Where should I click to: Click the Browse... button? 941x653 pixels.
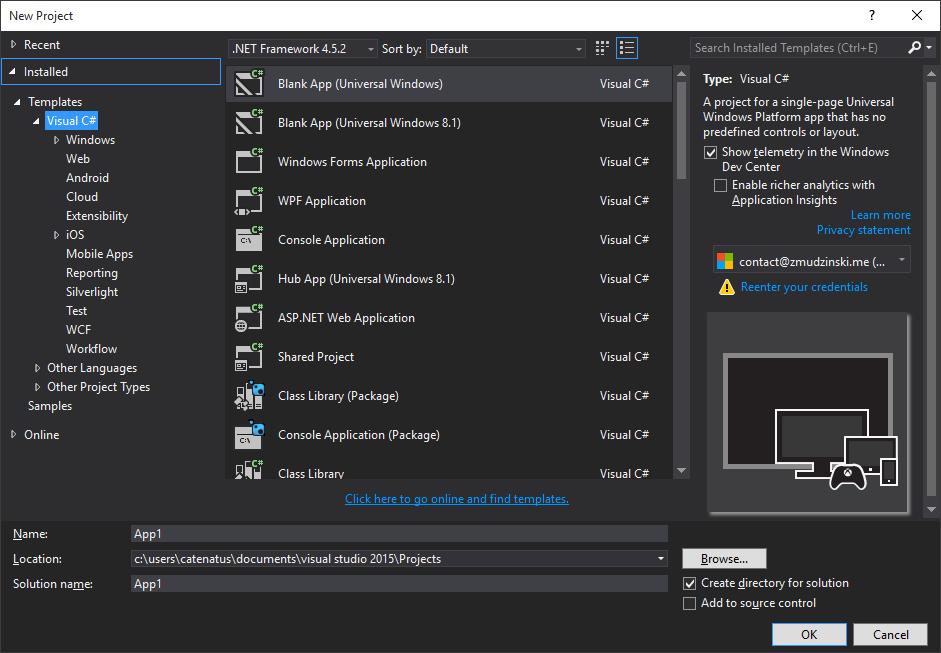(724, 559)
